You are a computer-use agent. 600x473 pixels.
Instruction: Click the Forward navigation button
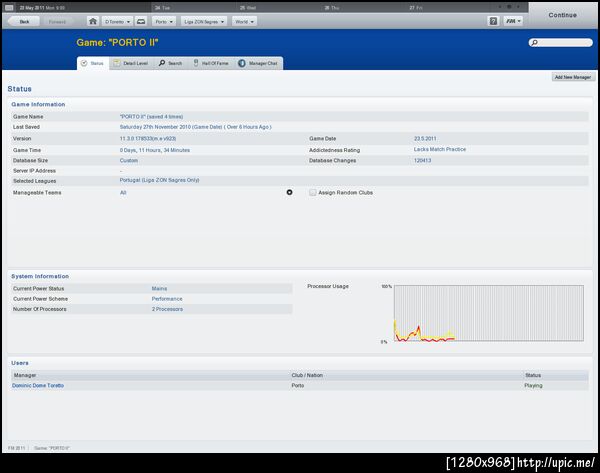(x=57, y=22)
